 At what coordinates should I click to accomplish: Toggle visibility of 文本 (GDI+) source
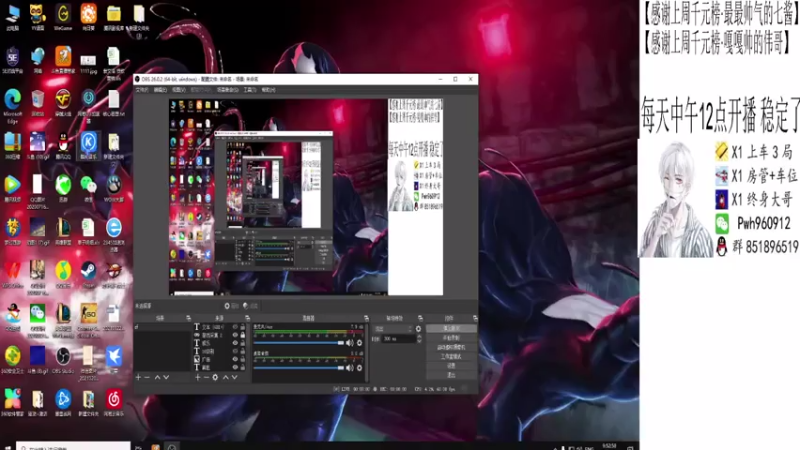tap(235, 327)
